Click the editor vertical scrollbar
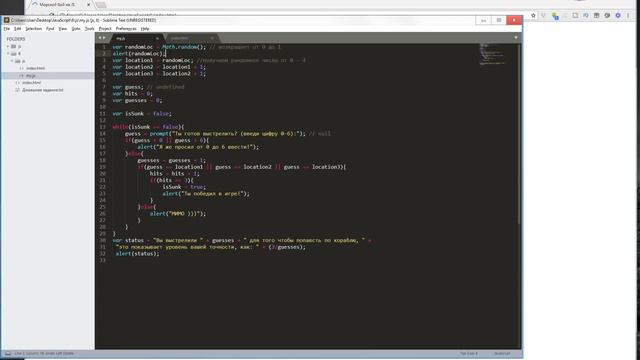The height and width of the screenshot is (360, 640). coord(520,134)
